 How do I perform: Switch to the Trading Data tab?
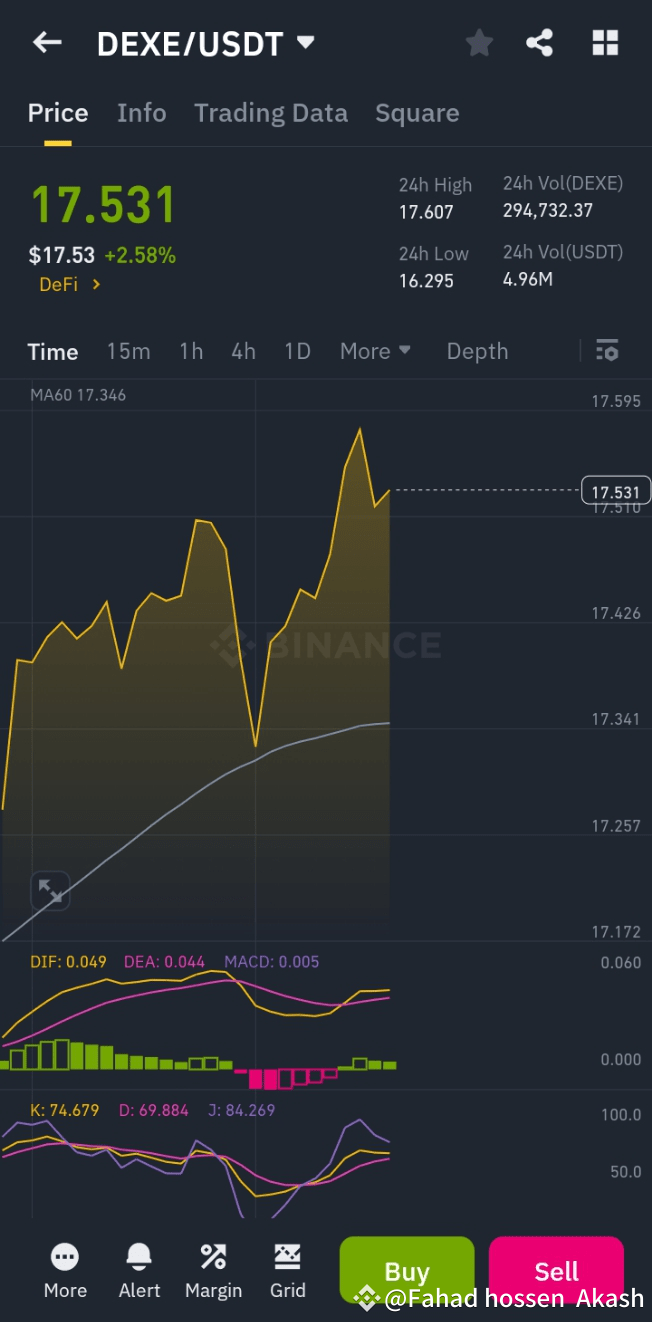click(271, 113)
